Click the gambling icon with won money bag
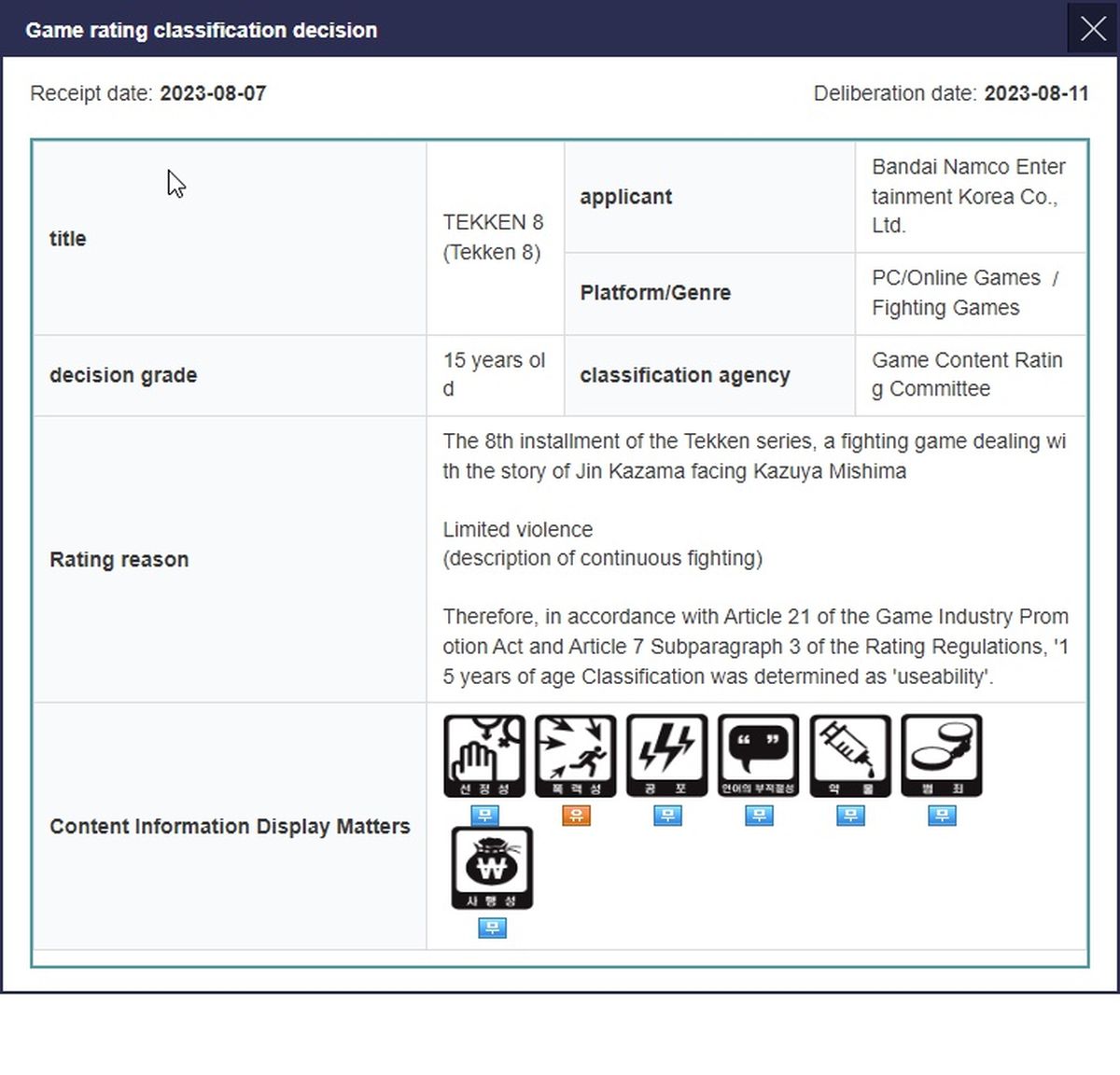This screenshot has height=1075, width=1120. click(x=492, y=867)
